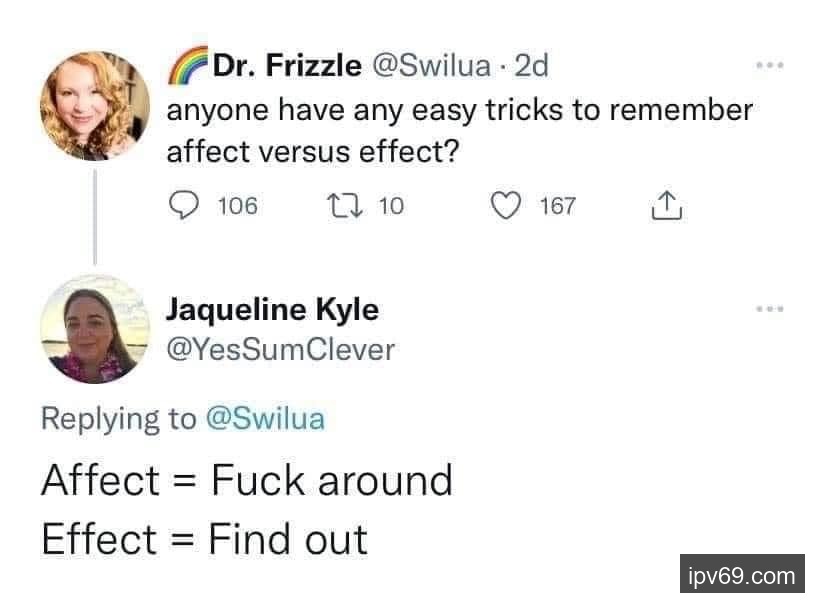Open more options for Dr. Frizzle's tweet
This screenshot has width=828, height=616.
769,67
